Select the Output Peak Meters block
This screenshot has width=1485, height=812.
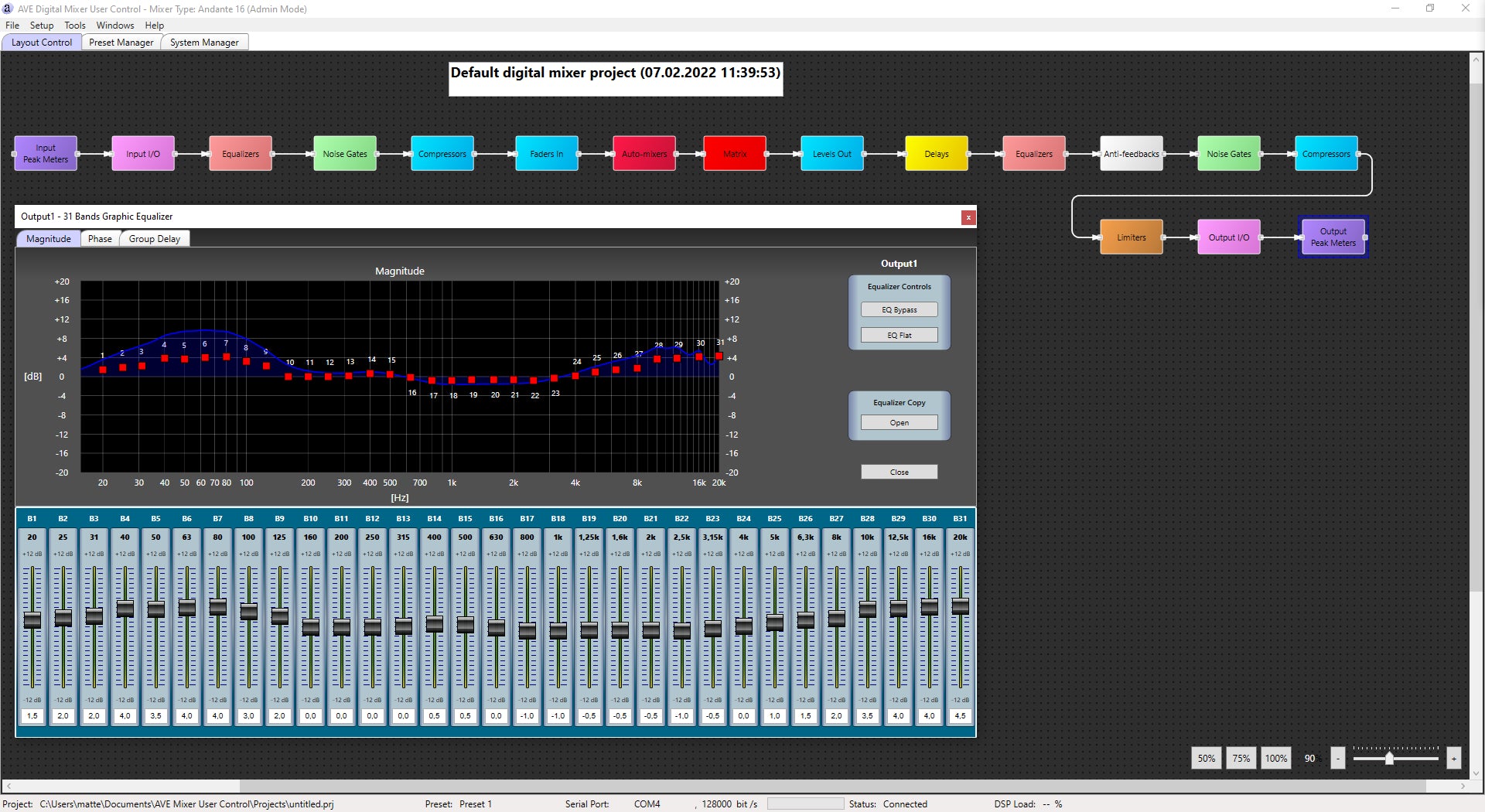(1333, 237)
